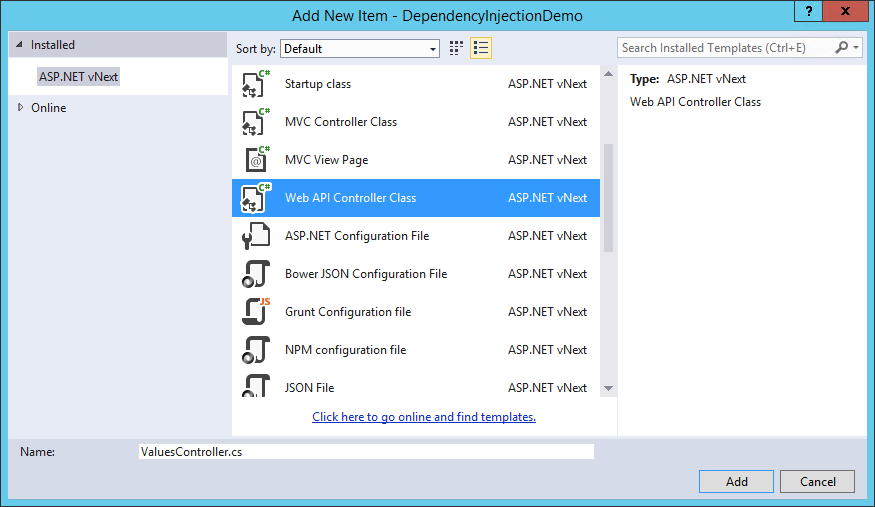The width and height of the screenshot is (875, 507).
Task: Select the NPM configuration file template
Action: 416,350
